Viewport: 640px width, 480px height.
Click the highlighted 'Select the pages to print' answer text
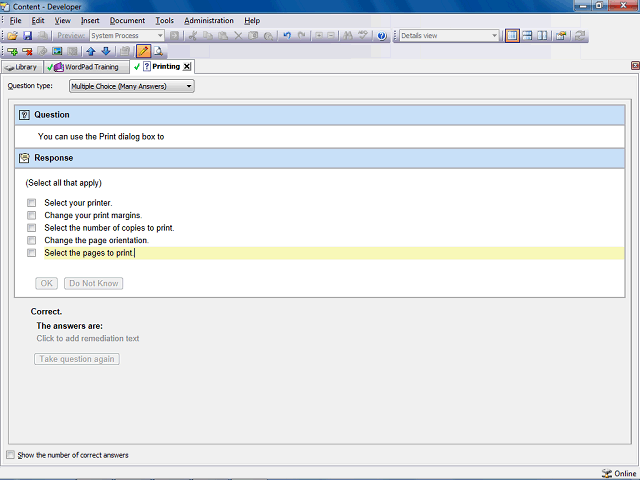pyautogui.click(x=89, y=253)
